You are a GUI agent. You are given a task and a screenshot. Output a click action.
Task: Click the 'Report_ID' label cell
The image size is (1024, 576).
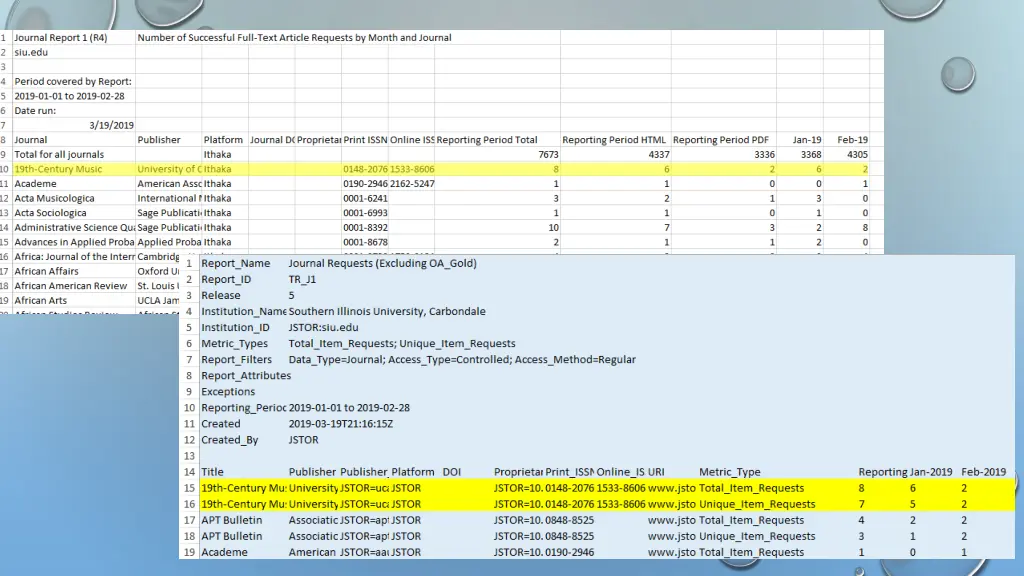[x=226, y=280]
